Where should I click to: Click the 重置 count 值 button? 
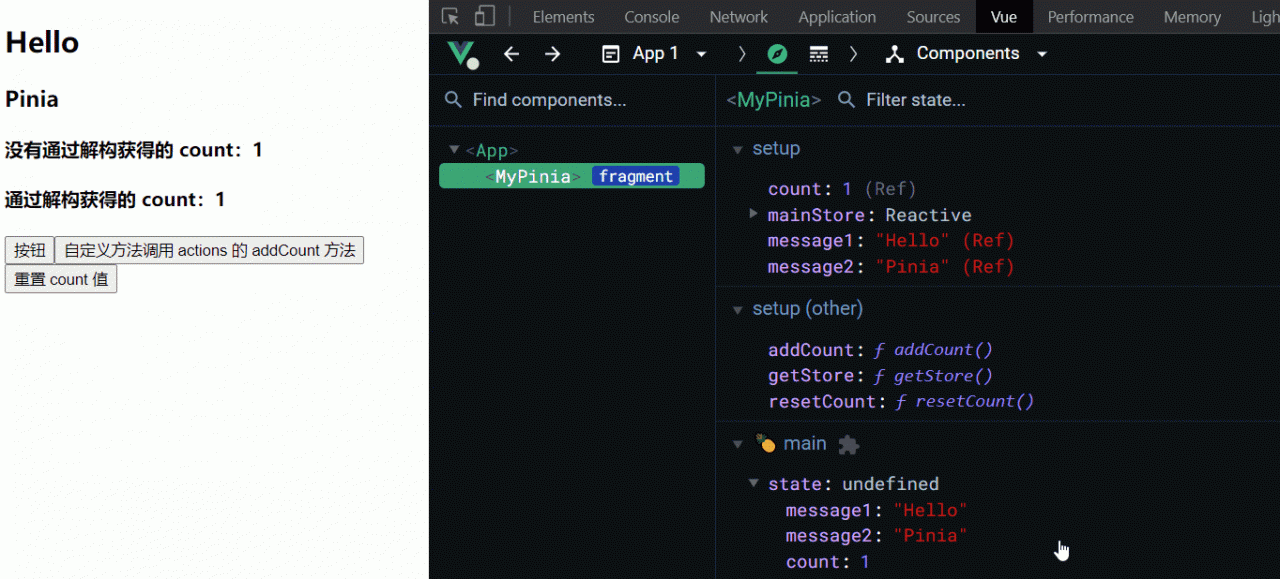[x=61, y=279]
